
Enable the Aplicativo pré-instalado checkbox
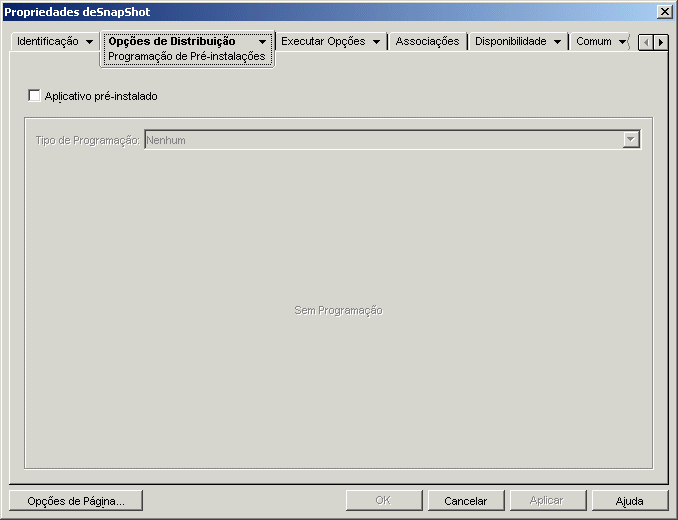coord(34,96)
